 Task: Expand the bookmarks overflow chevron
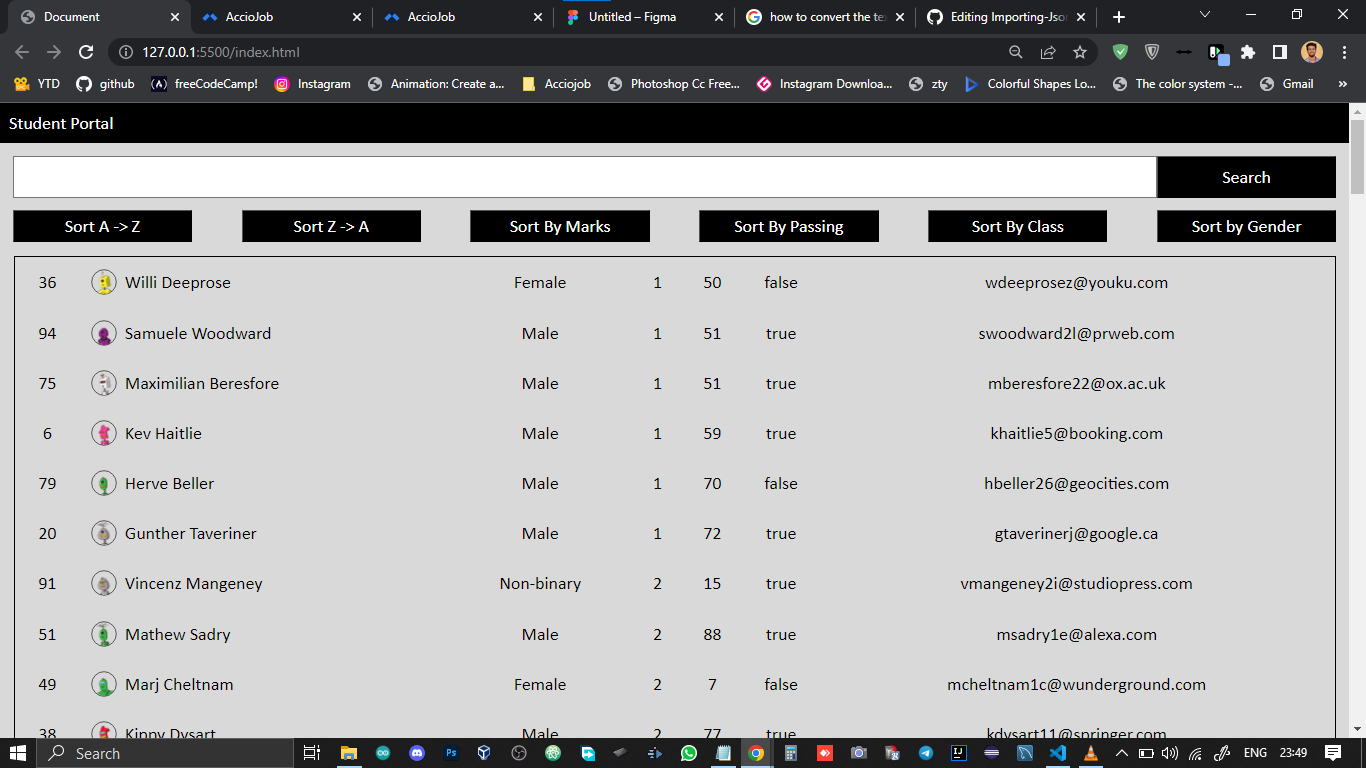point(1343,84)
